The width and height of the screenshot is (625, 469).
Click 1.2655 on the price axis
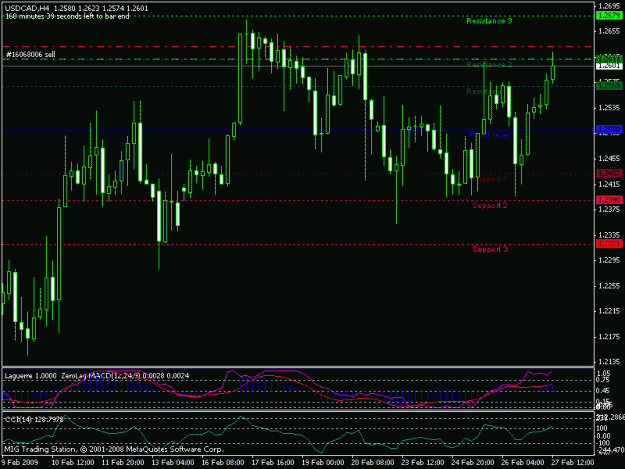pyautogui.click(x=609, y=31)
